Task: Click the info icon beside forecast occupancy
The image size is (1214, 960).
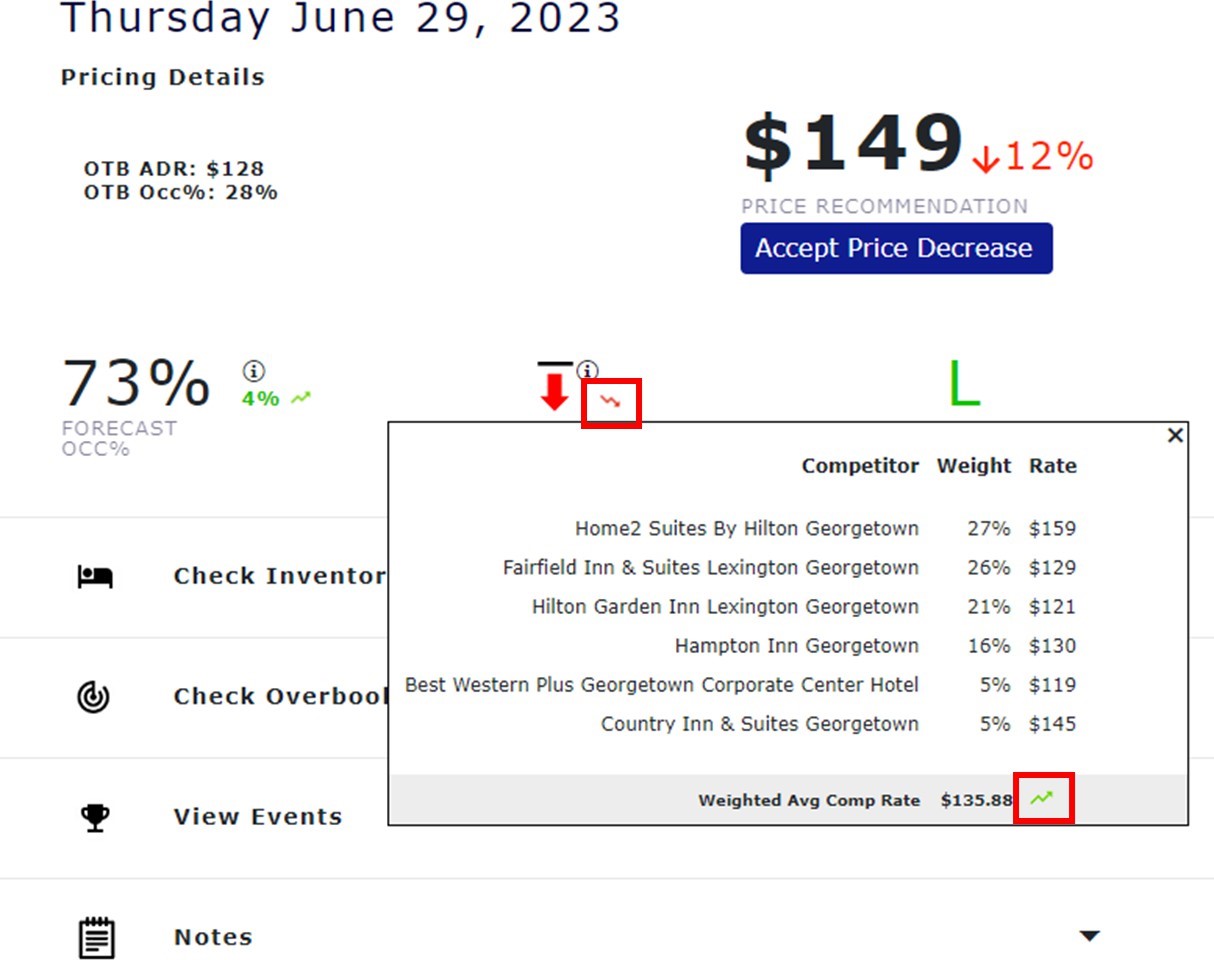Action: click(254, 372)
